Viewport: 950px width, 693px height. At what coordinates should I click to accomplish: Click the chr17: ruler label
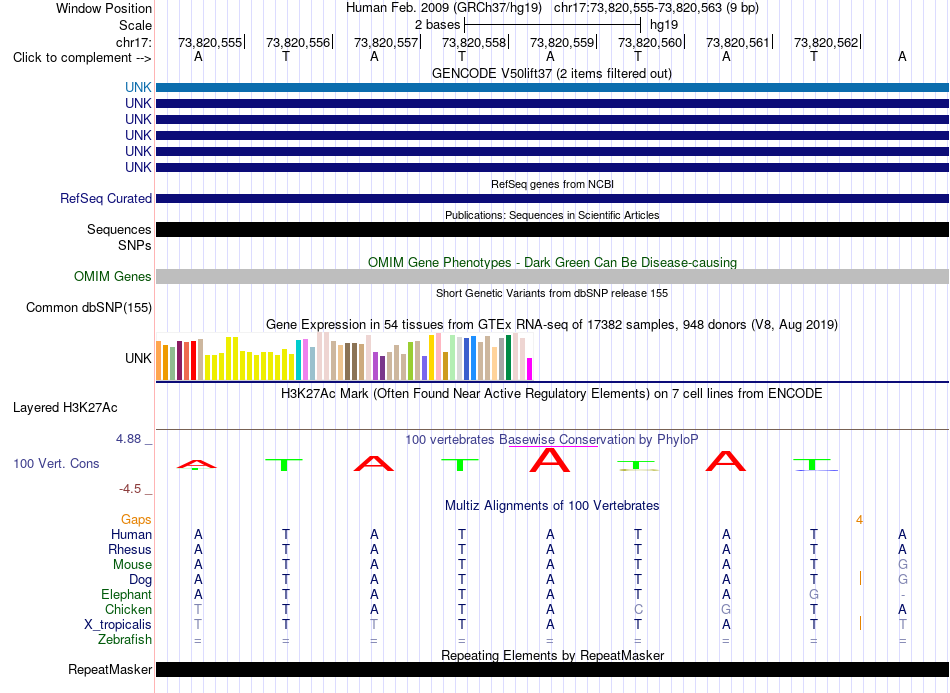pos(133,42)
